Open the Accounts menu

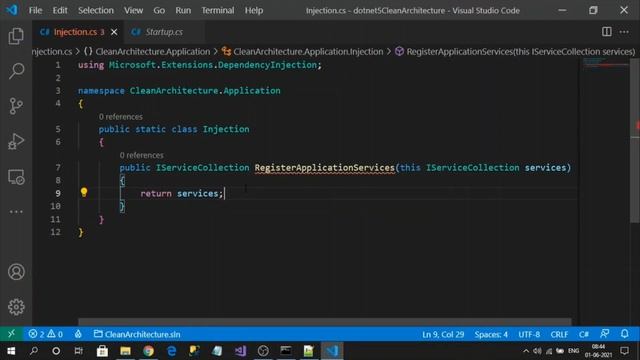16,272
